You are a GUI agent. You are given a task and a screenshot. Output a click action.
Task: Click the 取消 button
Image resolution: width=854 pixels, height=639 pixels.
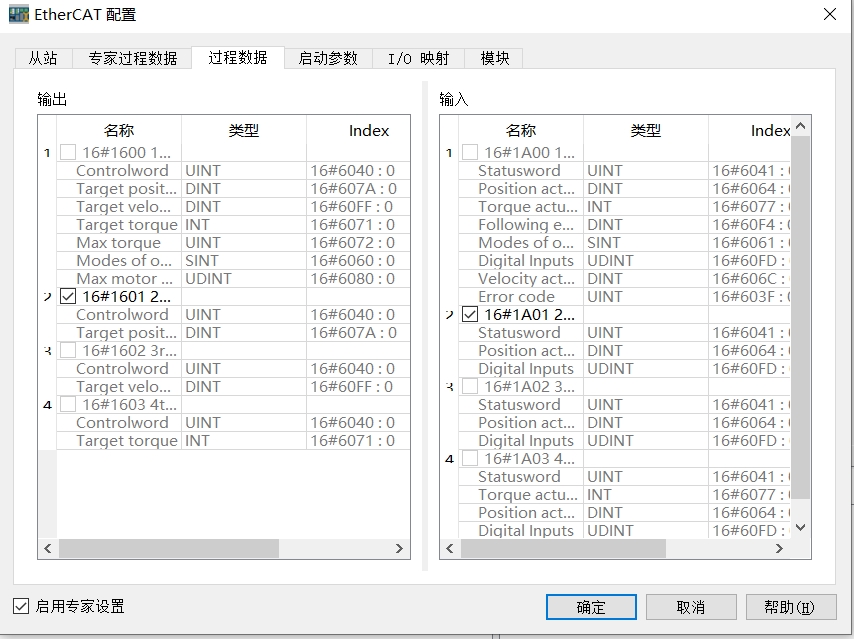click(x=691, y=607)
